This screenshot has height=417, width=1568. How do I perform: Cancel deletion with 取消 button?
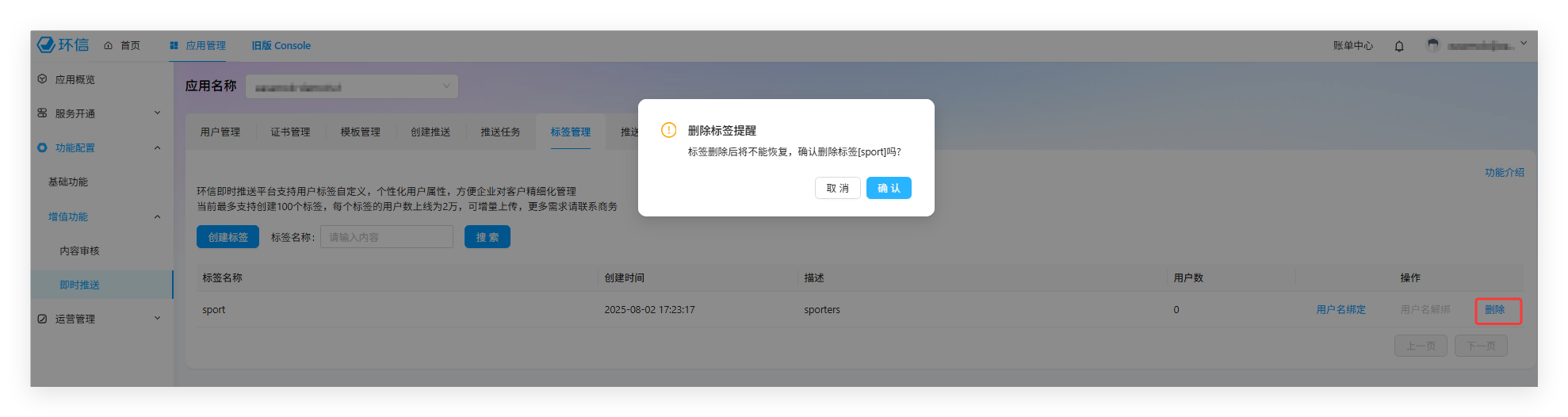[x=837, y=188]
